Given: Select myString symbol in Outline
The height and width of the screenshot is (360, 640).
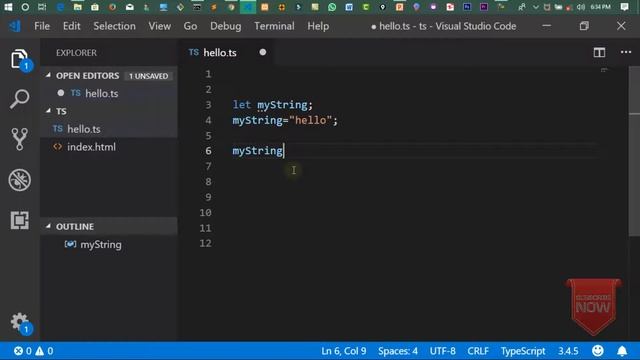Looking at the screenshot, I should point(109,244).
